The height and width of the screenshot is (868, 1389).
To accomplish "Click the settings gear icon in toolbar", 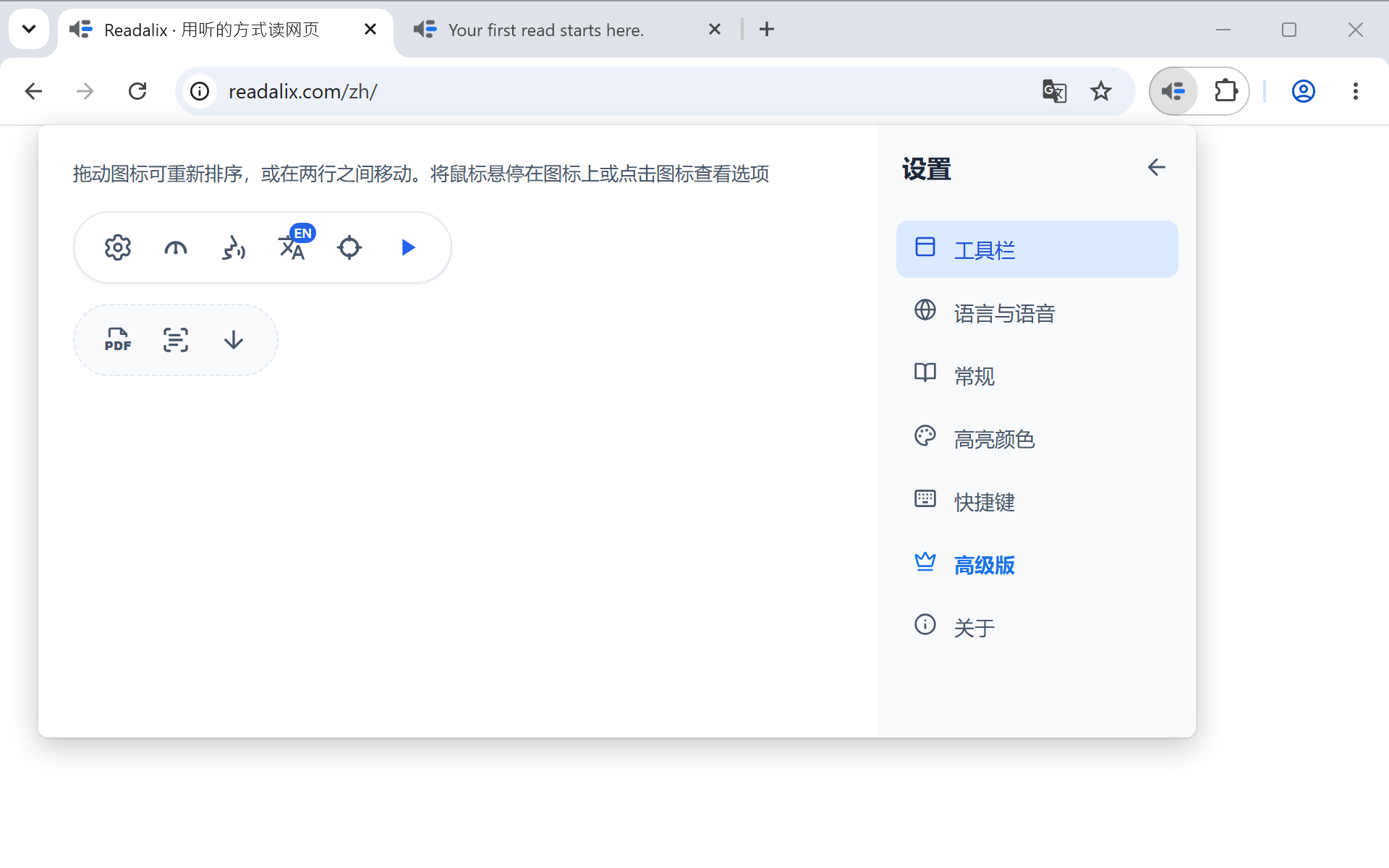I will tap(117, 248).
